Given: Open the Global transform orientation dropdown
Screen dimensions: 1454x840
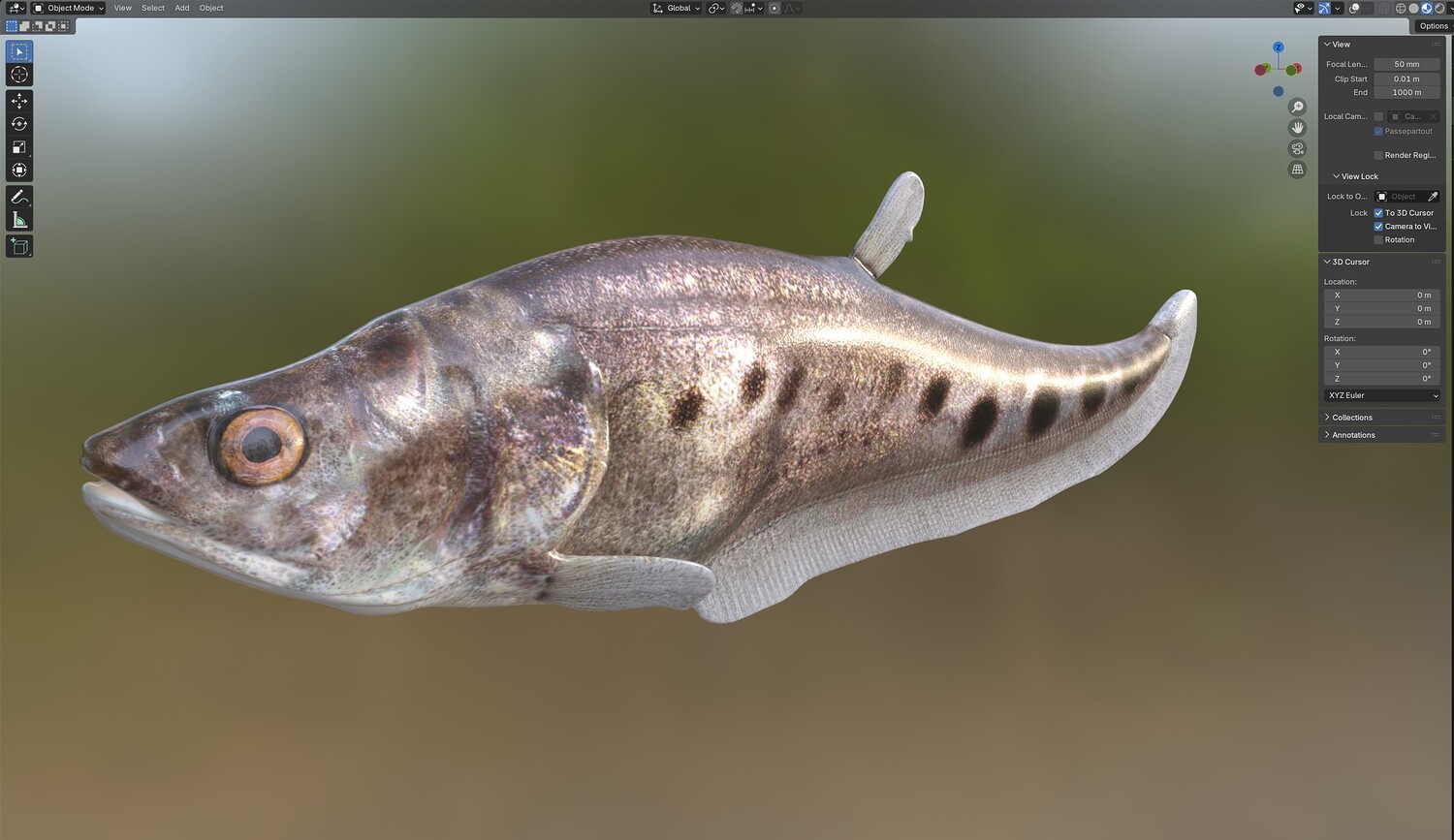Looking at the screenshot, I should [677, 8].
